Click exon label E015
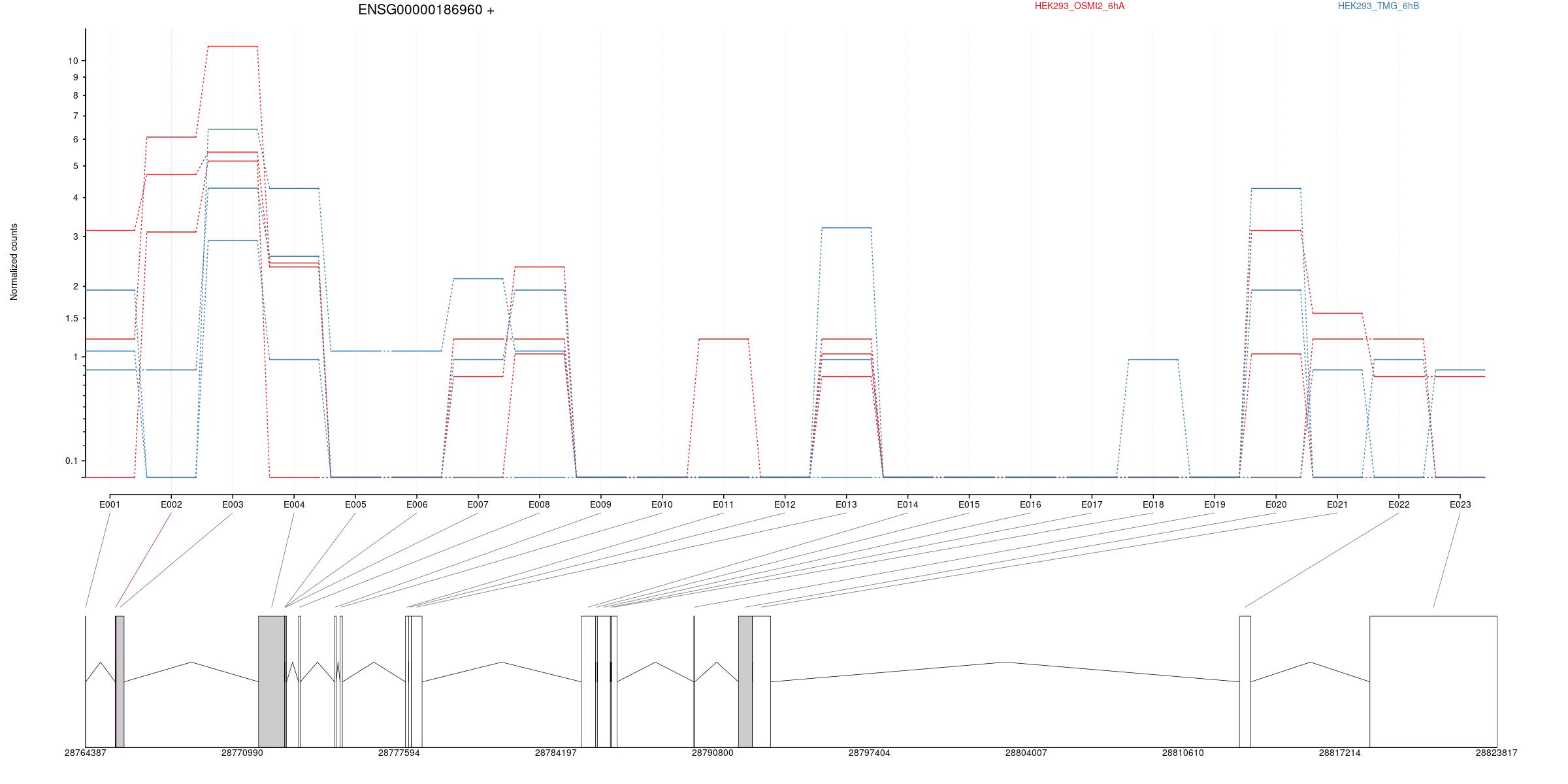Image resolution: width=1568 pixels, height=784 pixels. (969, 504)
